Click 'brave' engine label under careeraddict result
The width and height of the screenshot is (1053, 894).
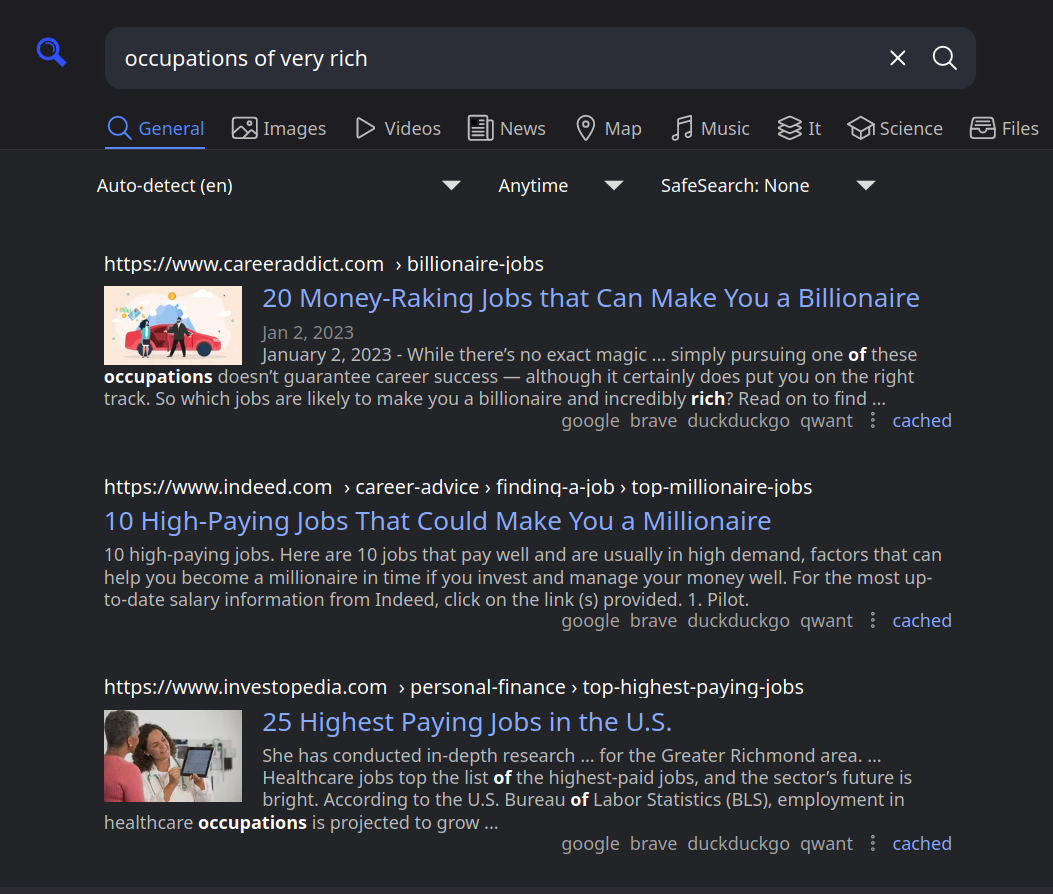tap(653, 421)
